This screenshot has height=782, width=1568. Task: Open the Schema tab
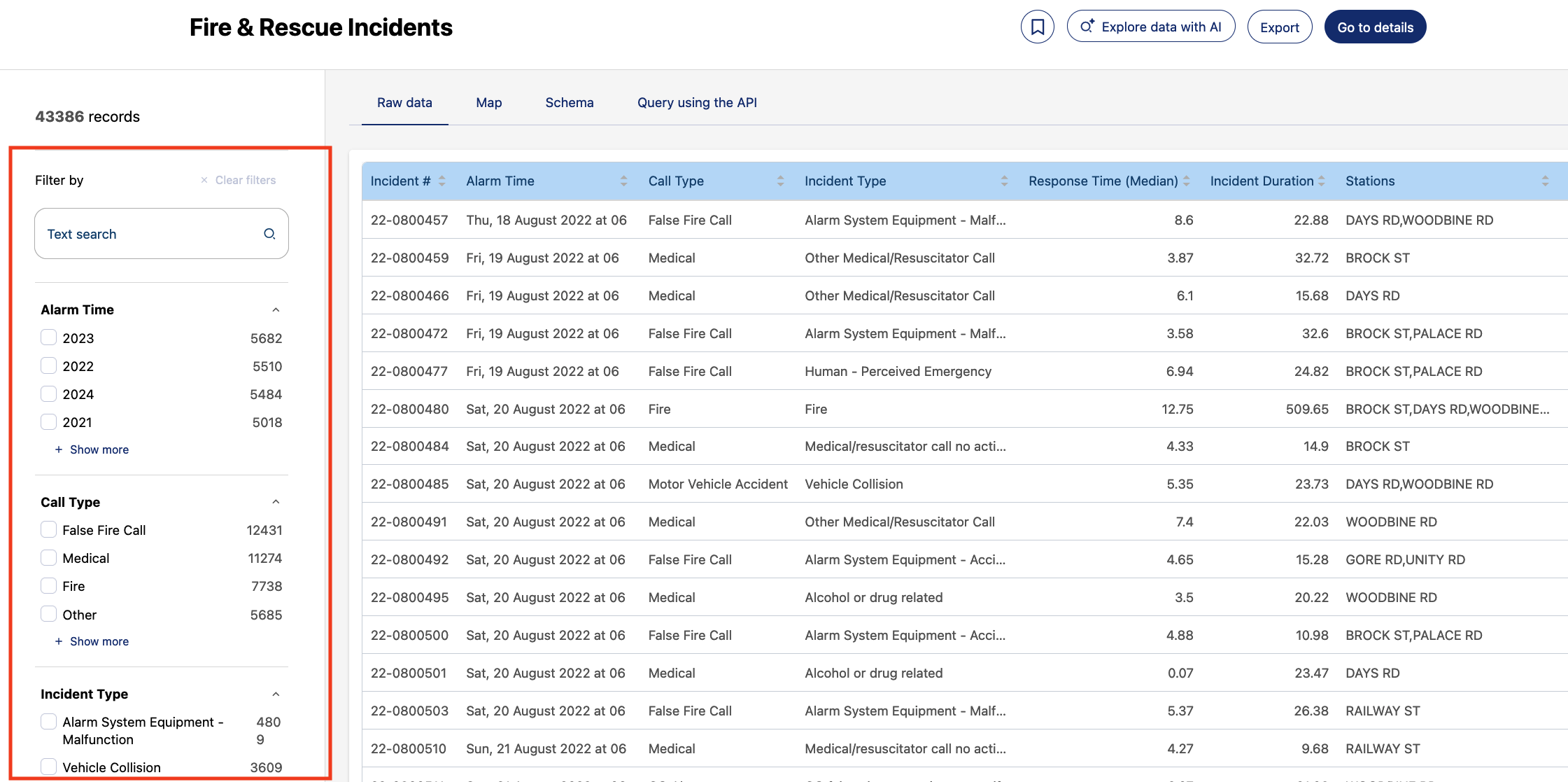point(569,103)
